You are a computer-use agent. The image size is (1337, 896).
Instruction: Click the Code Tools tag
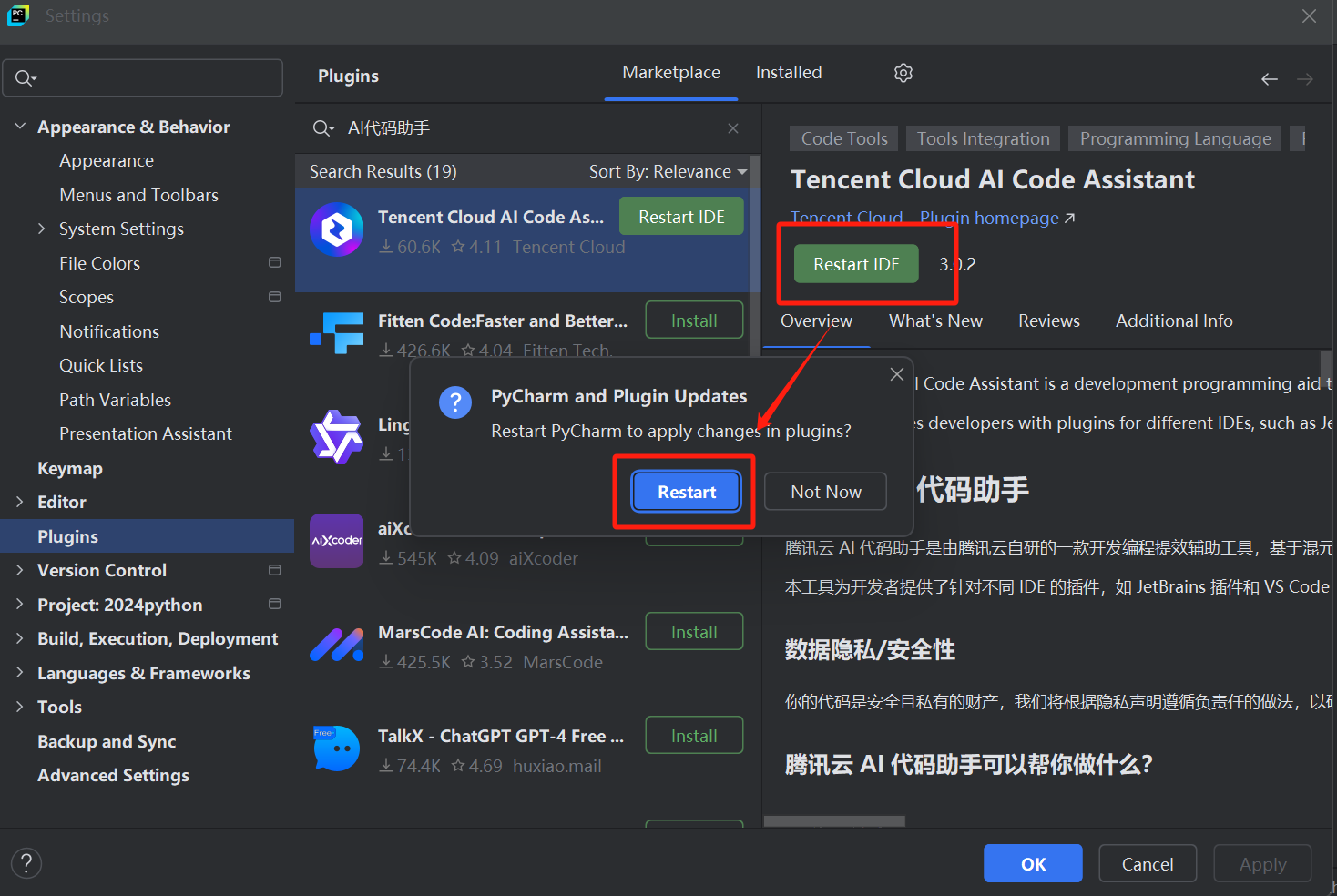[x=844, y=138]
